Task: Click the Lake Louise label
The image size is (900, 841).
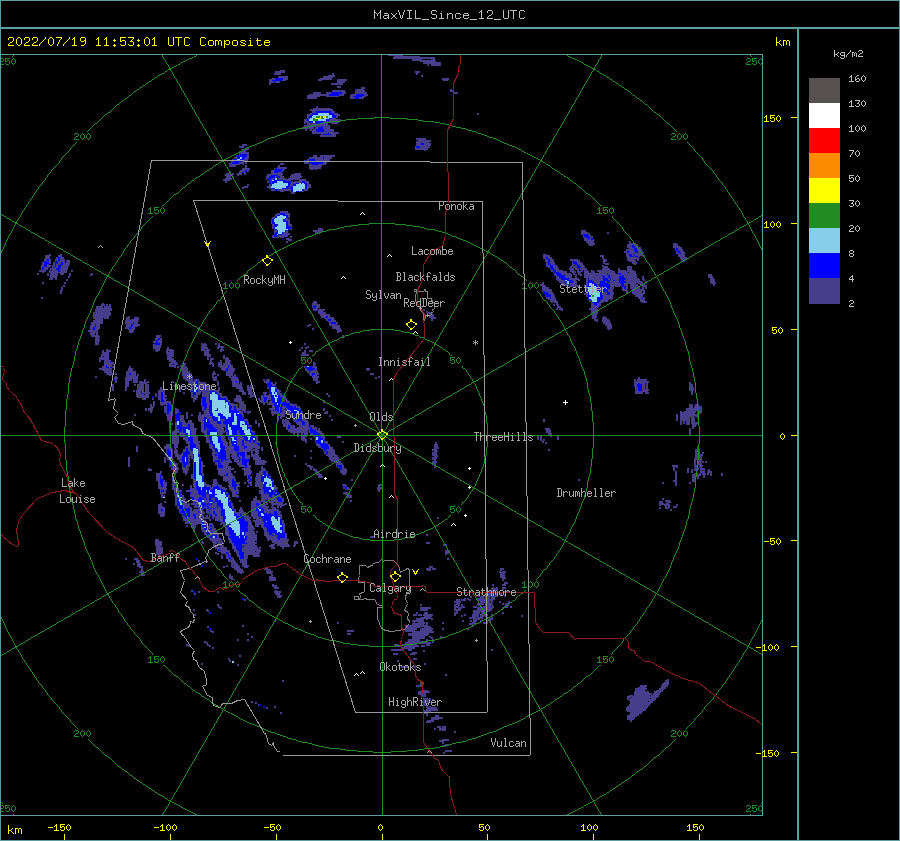Action: 77,491
